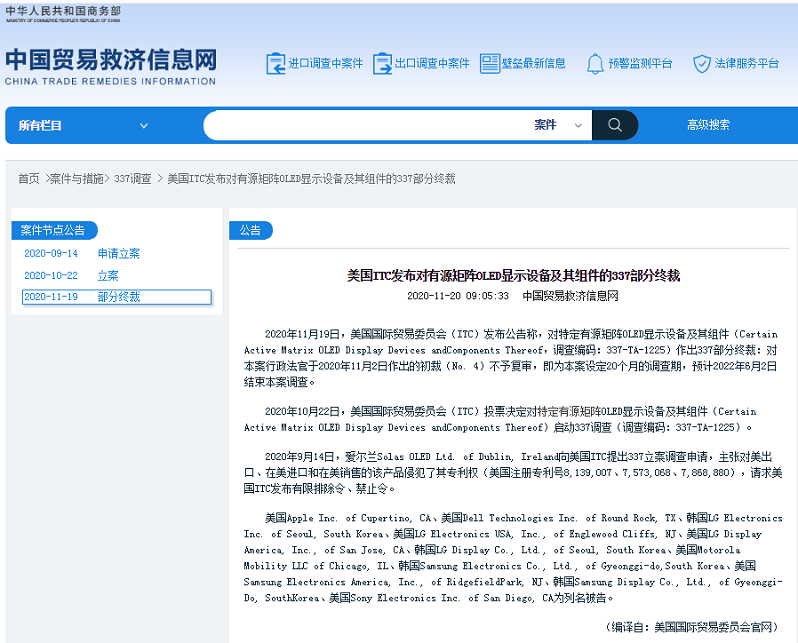Click the source text 中国贸易救济信息网 under title
This screenshot has height=643, width=798.
(570, 296)
